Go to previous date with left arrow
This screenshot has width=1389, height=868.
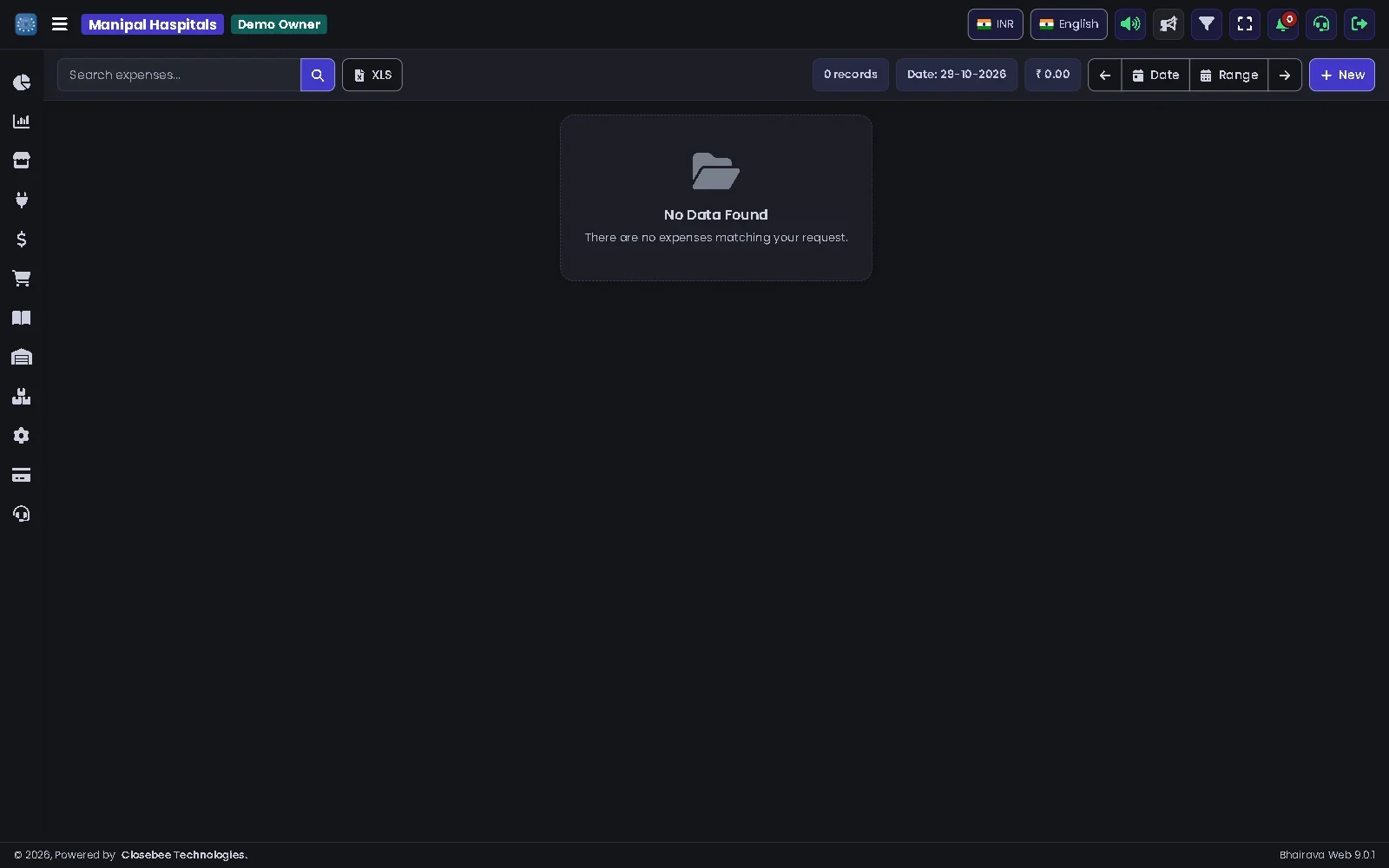click(x=1105, y=75)
